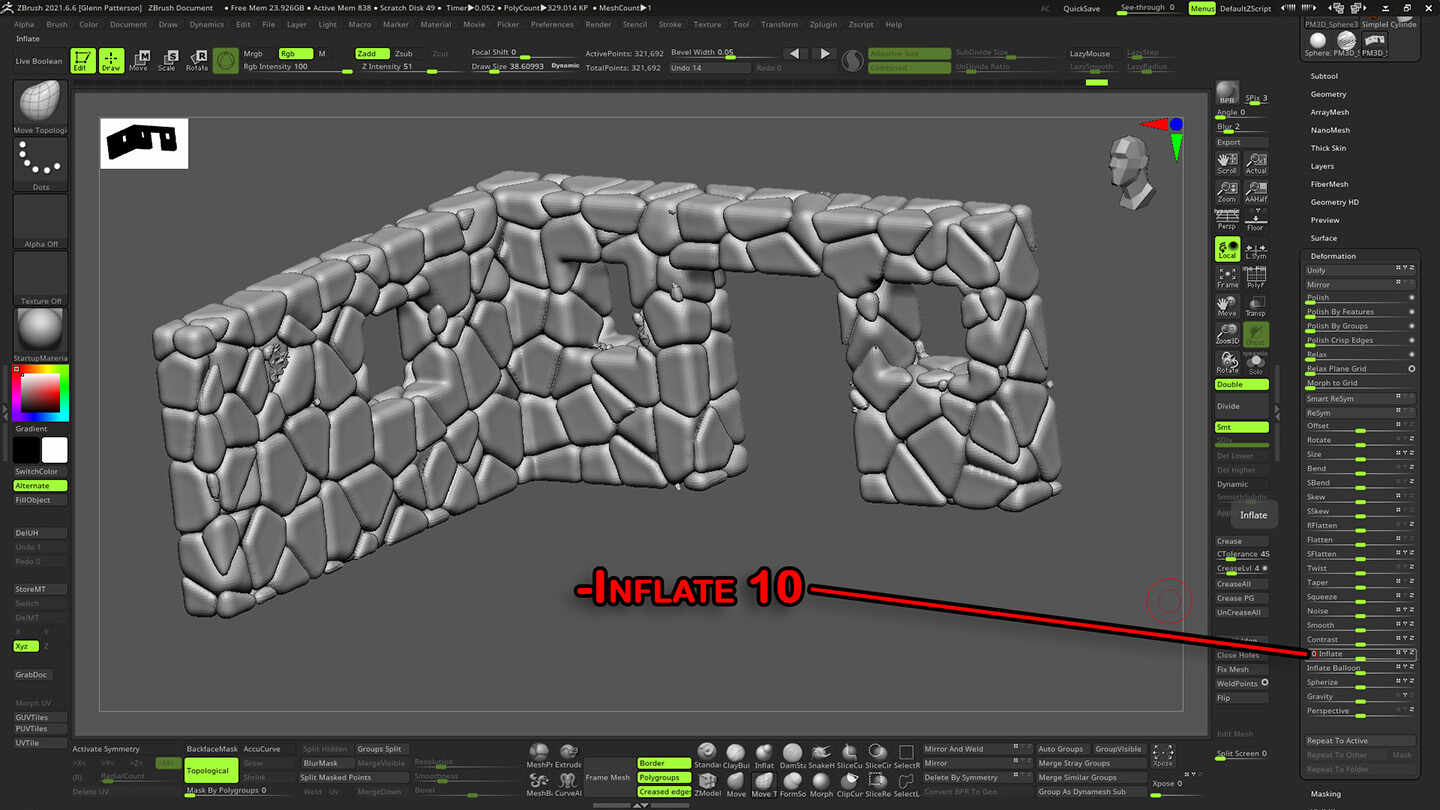Screen dimensions: 1440x810
Task: Toggle Transp transparency mode
Action: click(1255, 305)
